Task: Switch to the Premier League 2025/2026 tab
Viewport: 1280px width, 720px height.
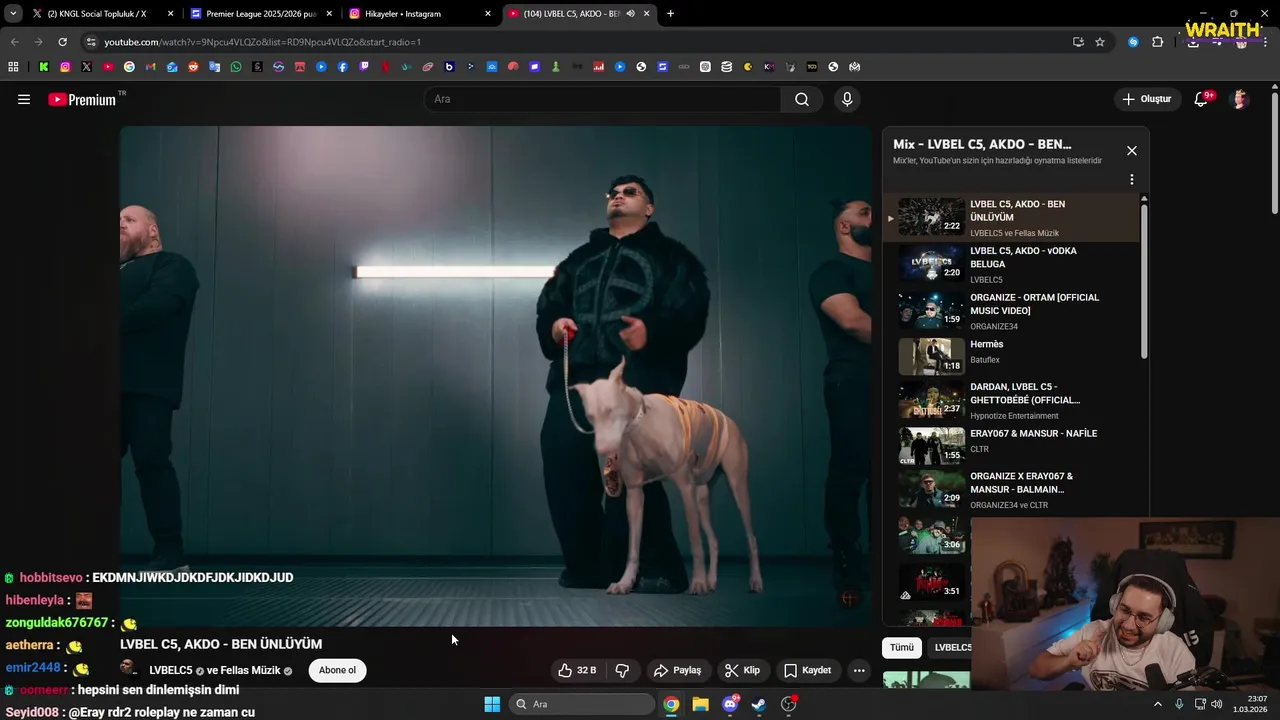Action: click(x=260, y=14)
